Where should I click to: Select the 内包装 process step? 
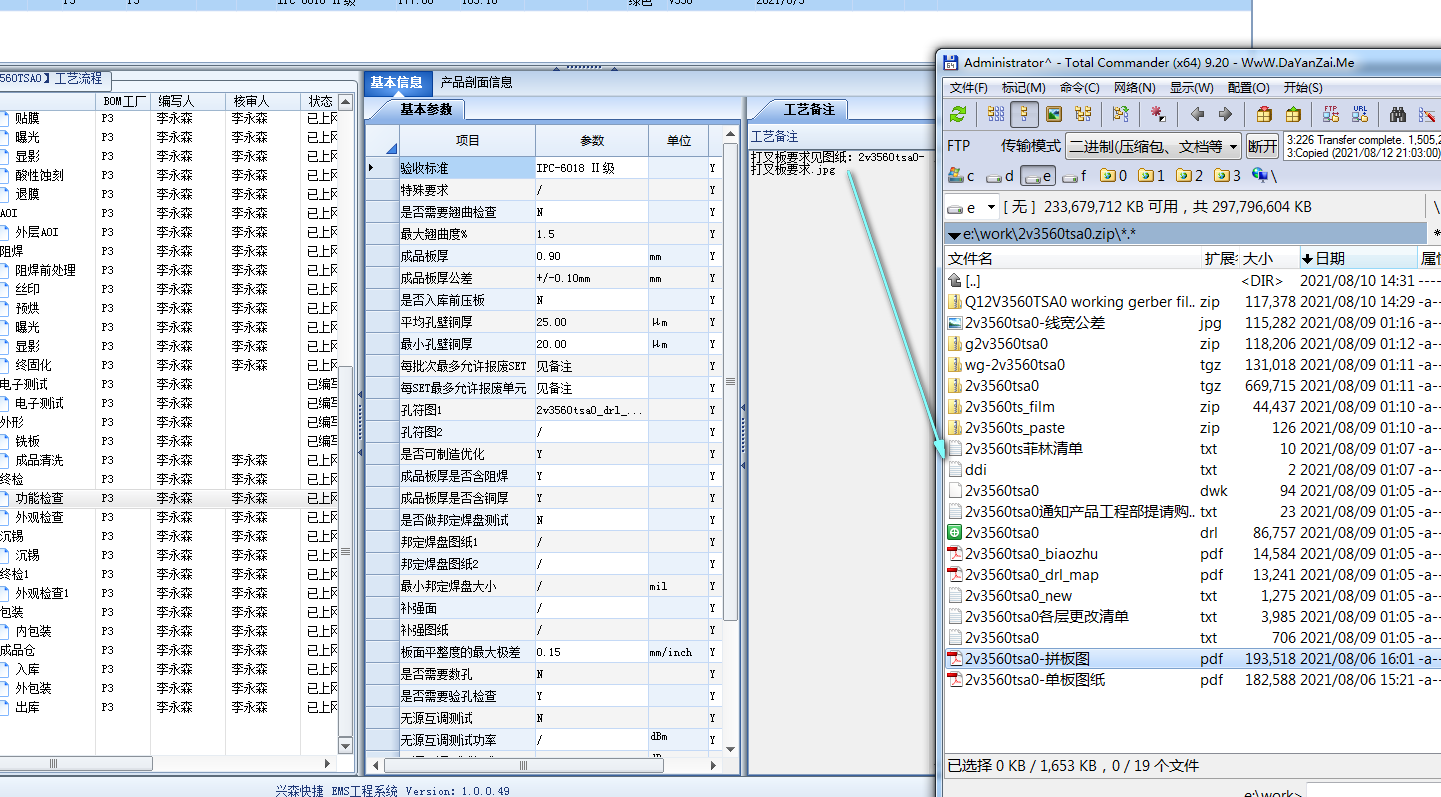33,631
